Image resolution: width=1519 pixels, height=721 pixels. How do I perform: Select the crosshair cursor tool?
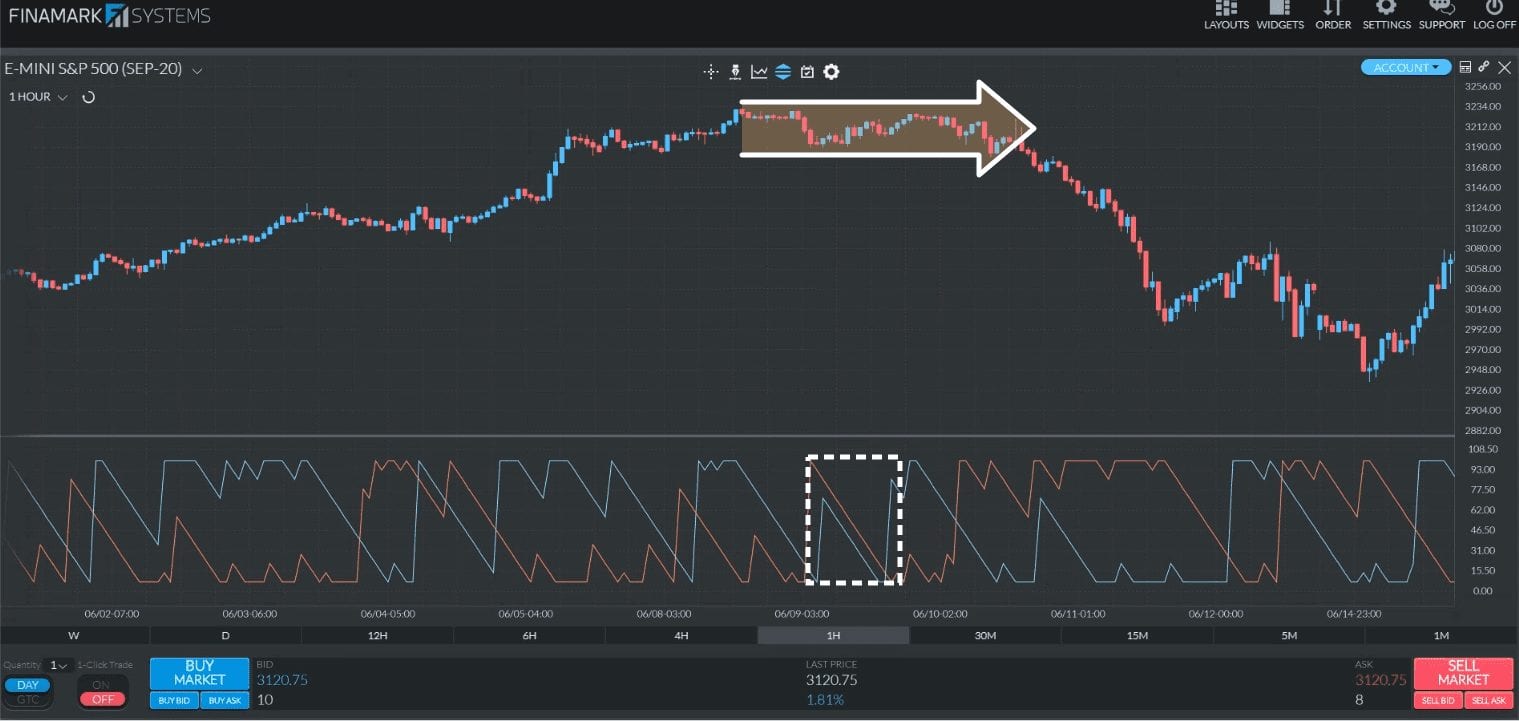tap(711, 71)
